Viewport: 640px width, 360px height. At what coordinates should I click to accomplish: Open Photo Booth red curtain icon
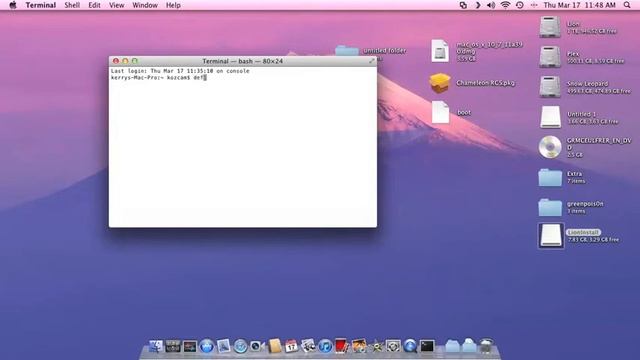click(x=342, y=346)
